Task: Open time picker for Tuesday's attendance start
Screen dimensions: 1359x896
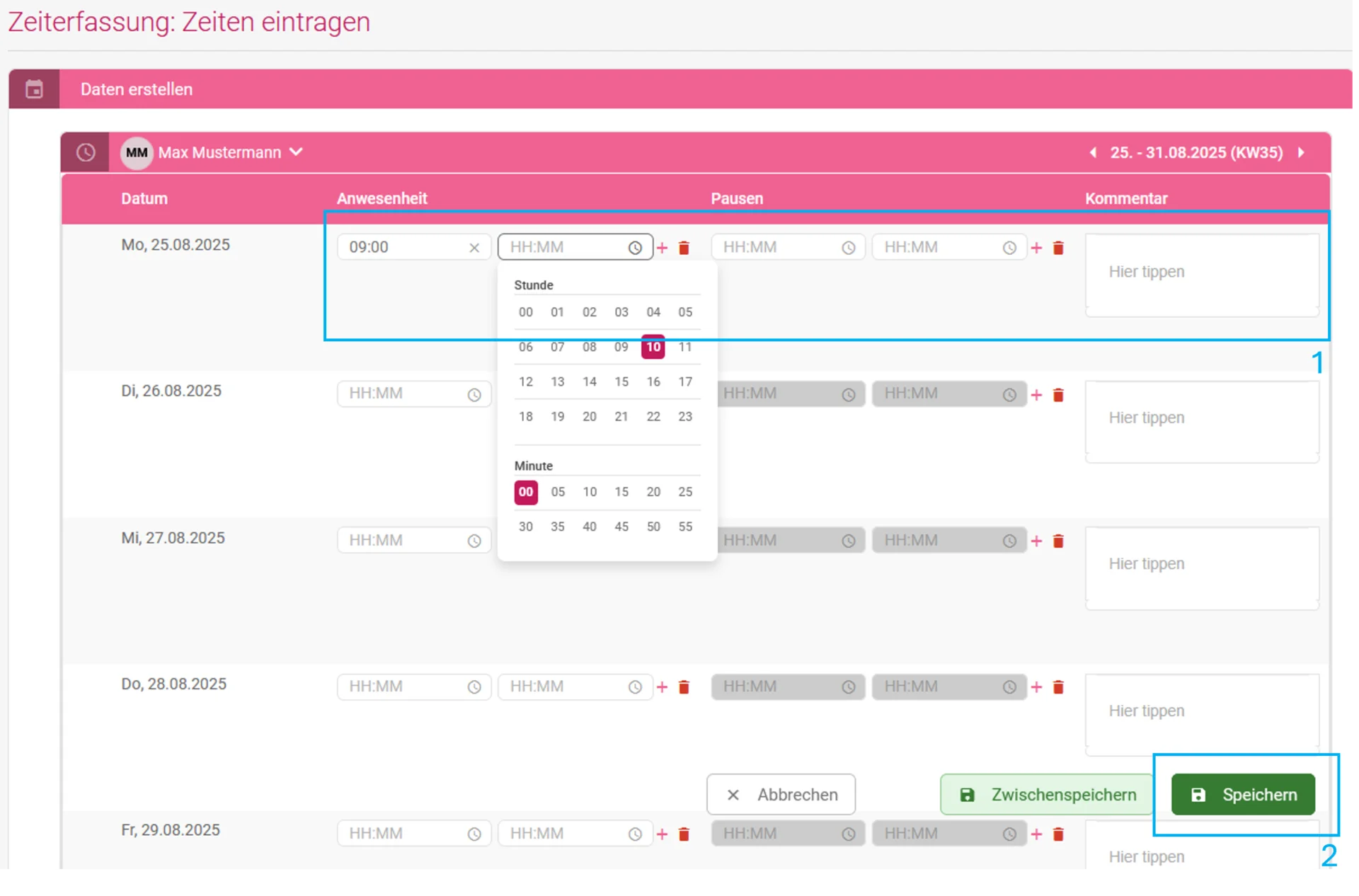Action: pos(474,394)
